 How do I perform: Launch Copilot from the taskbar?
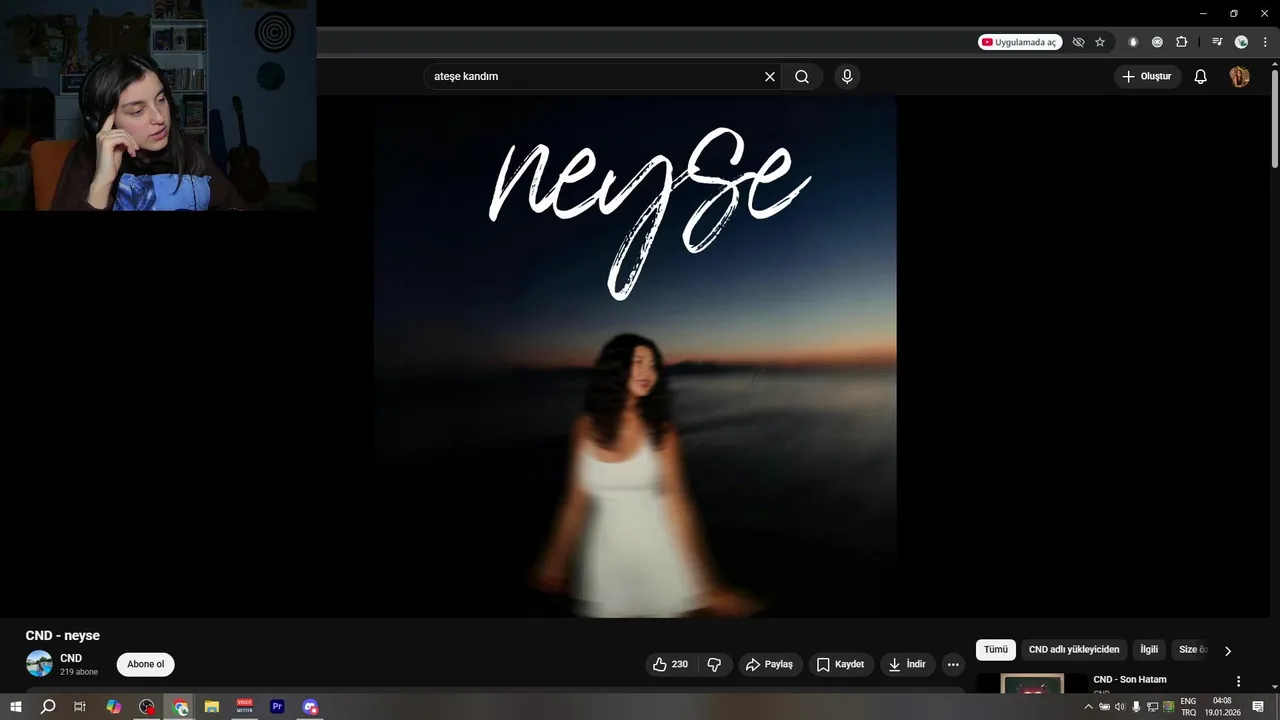(x=114, y=707)
